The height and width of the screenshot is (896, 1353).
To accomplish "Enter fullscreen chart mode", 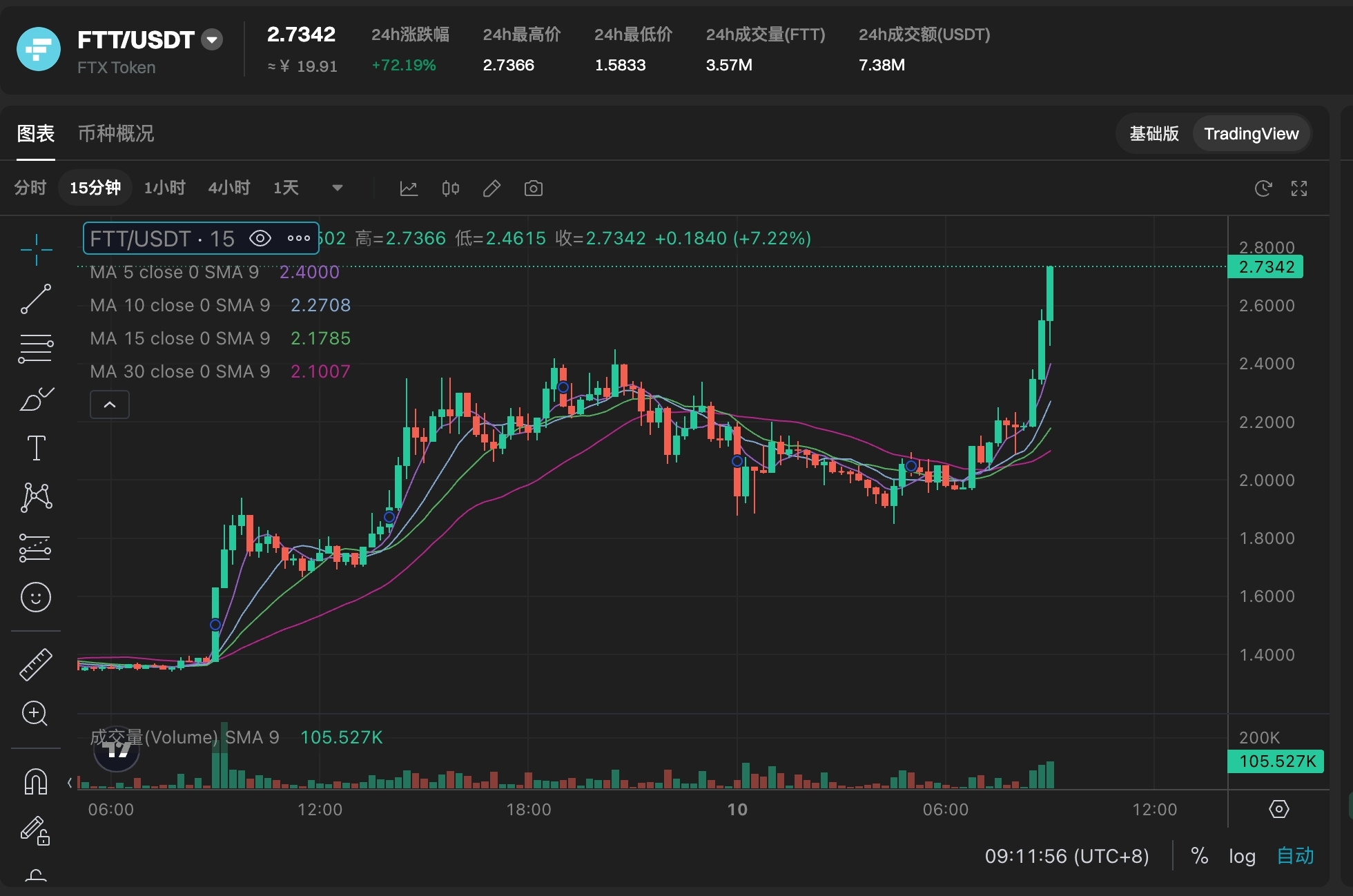I will pyautogui.click(x=1299, y=188).
